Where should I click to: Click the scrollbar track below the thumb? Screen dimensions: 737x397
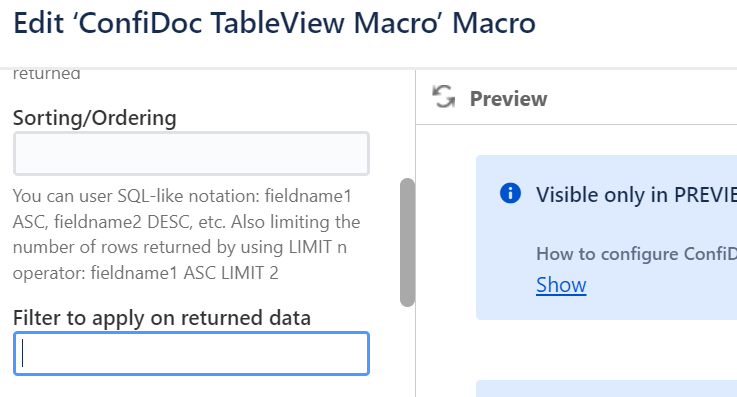pos(408,352)
